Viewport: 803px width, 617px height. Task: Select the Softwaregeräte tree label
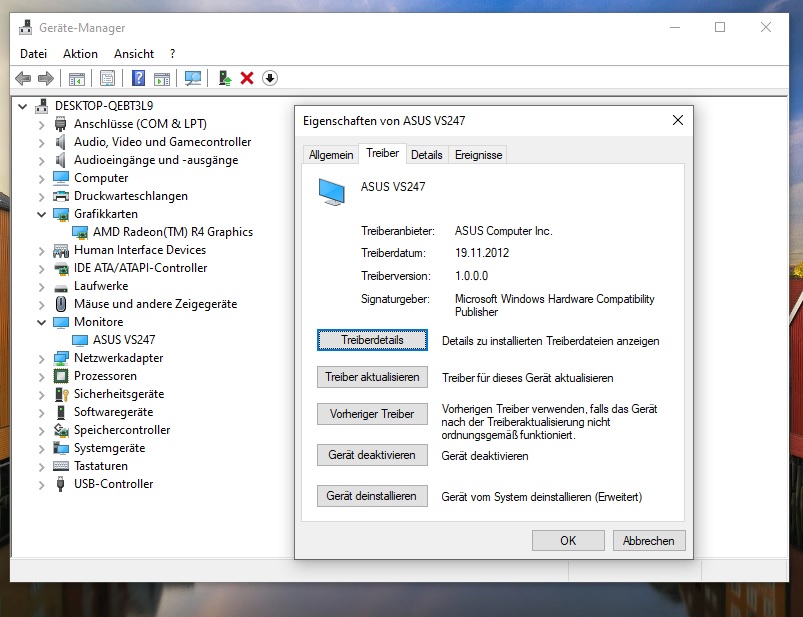point(113,412)
